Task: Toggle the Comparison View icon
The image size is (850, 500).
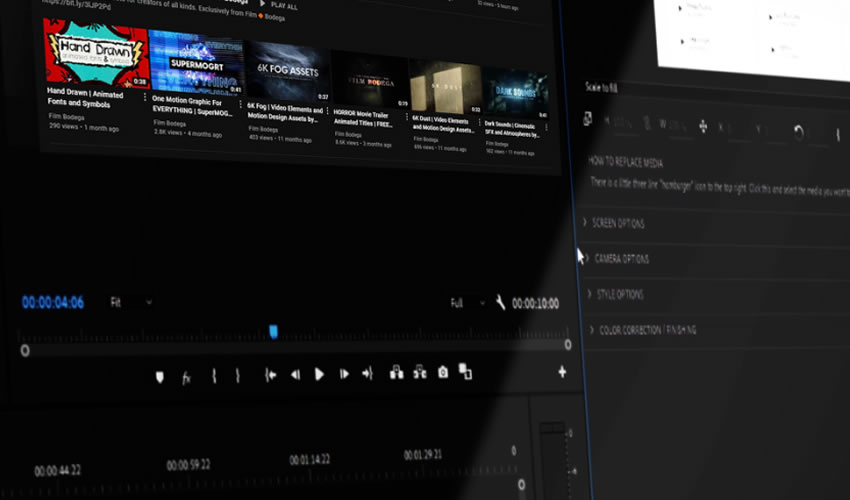Action: [x=465, y=372]
